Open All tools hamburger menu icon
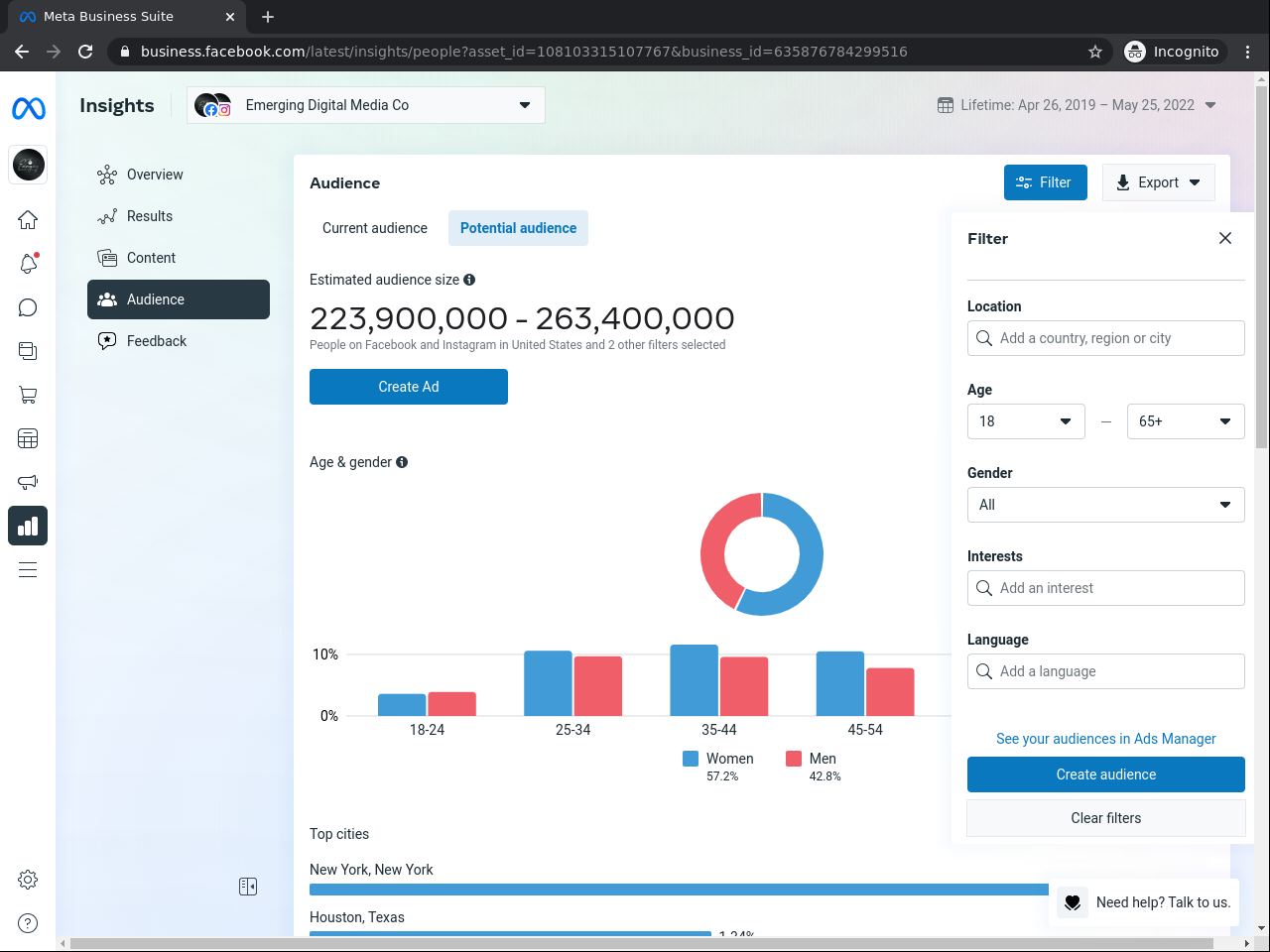Screen dimensions: 1270x952 (x=28, y=569)
